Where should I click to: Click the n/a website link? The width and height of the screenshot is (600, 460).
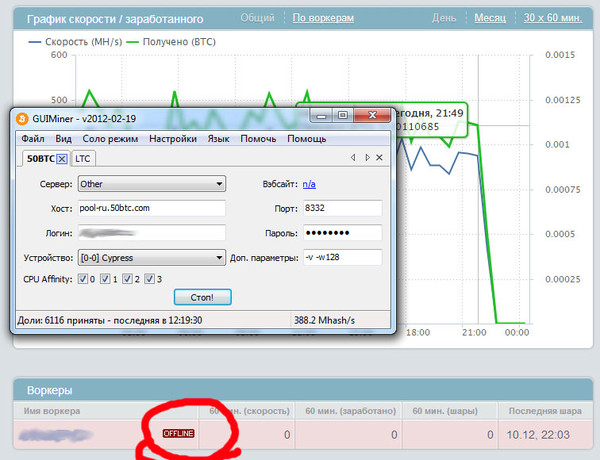click(309, 184)
